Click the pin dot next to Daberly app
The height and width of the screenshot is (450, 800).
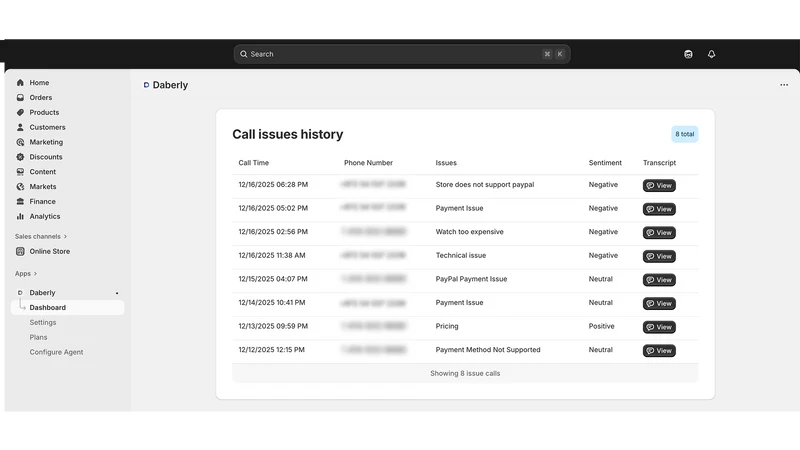point(117,293)
